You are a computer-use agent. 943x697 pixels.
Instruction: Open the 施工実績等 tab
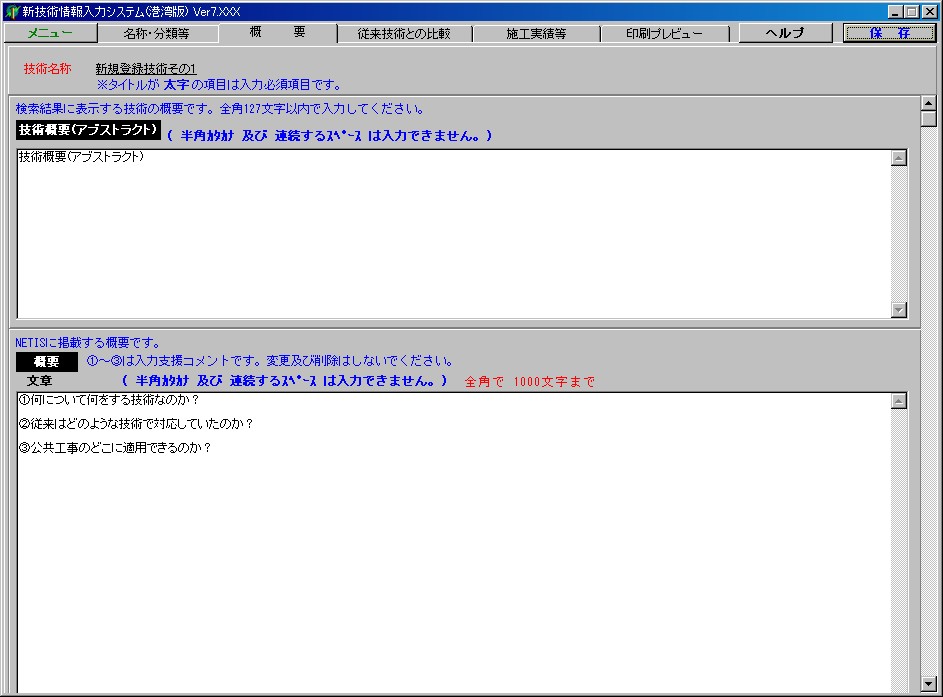[536, 33]
